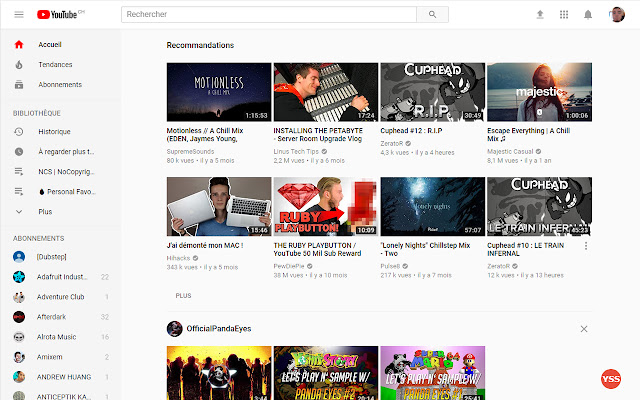
Task: Open title "J'ai démonté mon MAC !"
Action: pyautogui.click(x=205, y=245)
